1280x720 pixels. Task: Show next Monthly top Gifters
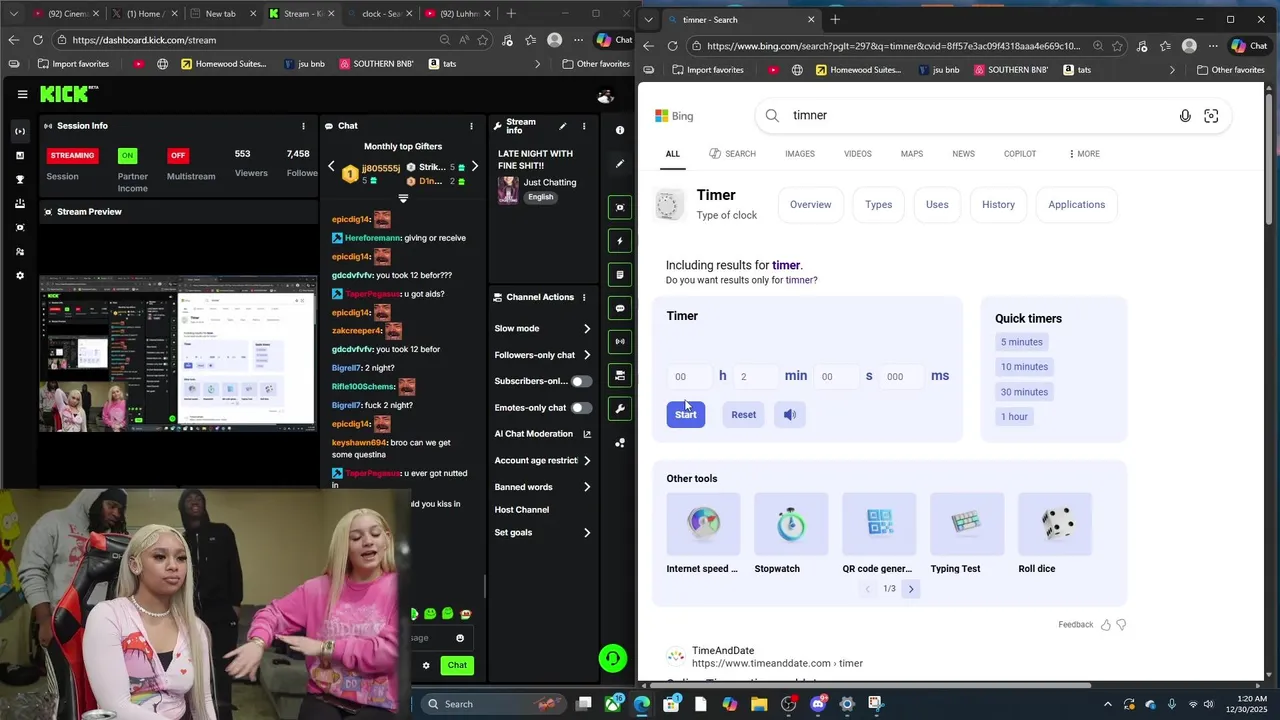(x=475, y=167)
